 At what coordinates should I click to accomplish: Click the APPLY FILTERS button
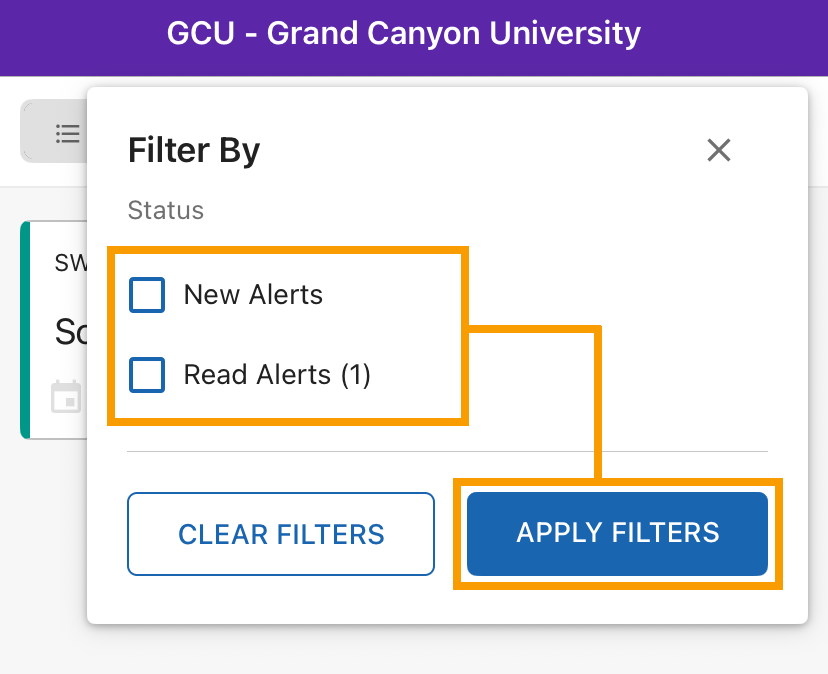pos(617,534)
